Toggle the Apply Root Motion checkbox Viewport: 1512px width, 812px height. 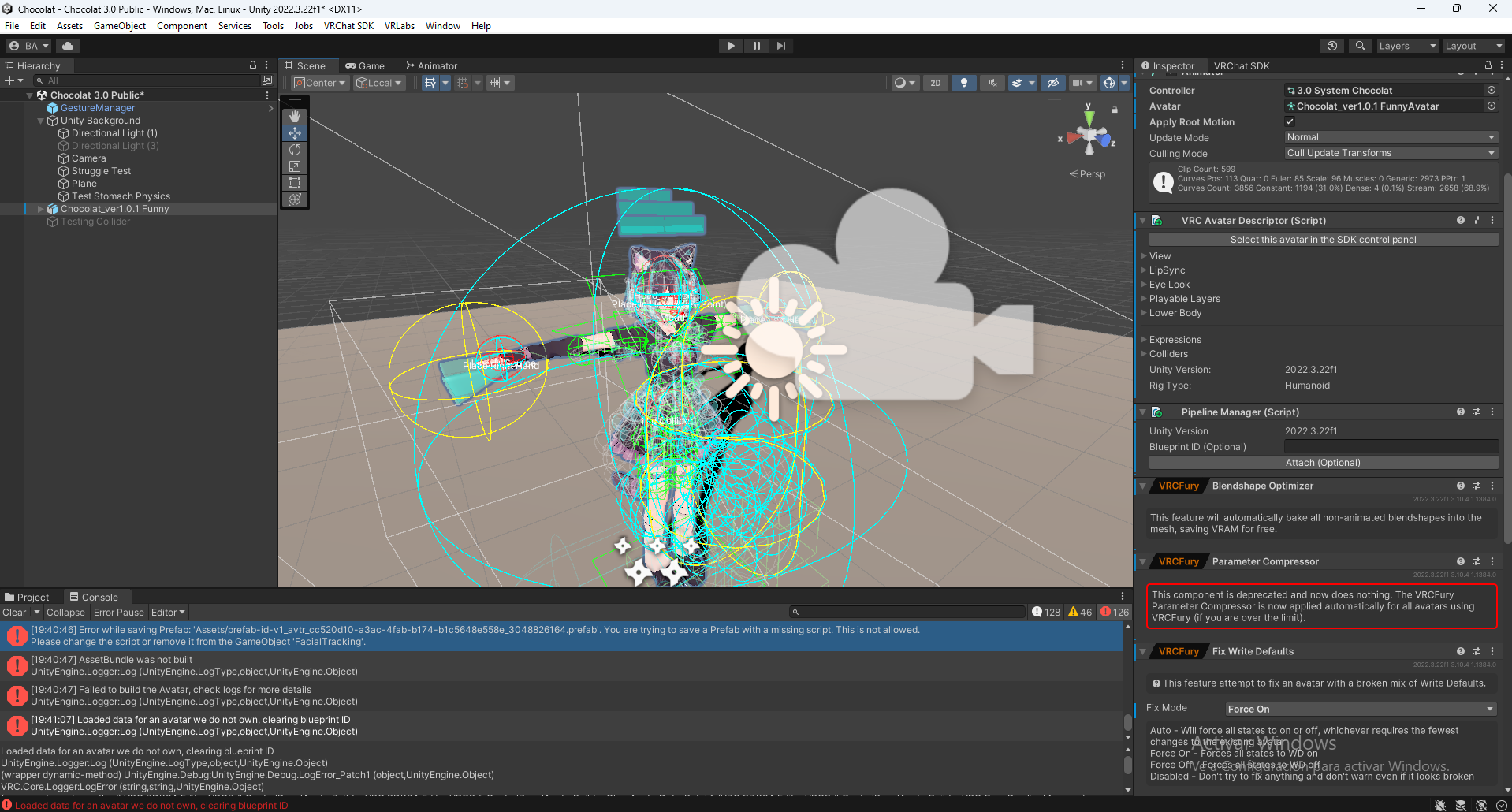(x=1290, y=121)
